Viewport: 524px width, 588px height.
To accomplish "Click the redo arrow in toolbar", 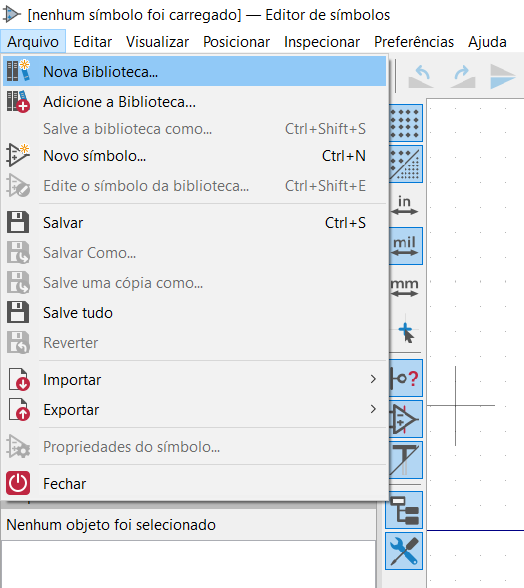I will tap(463, 77).
